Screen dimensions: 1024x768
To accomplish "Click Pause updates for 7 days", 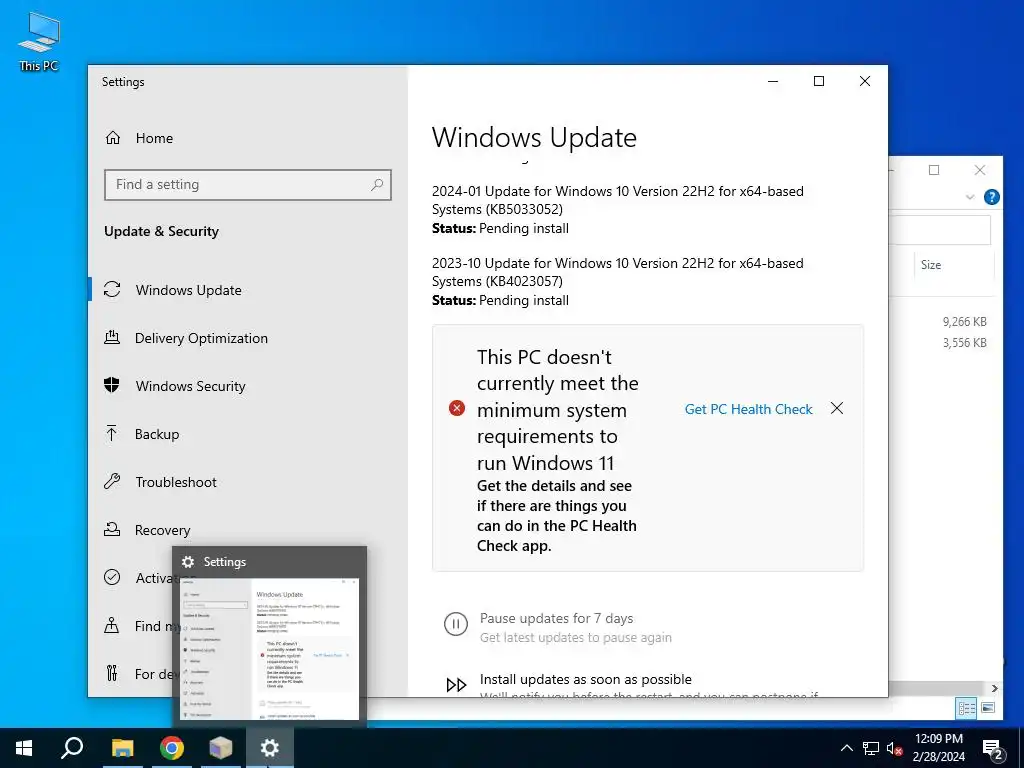I will point(556,618).
